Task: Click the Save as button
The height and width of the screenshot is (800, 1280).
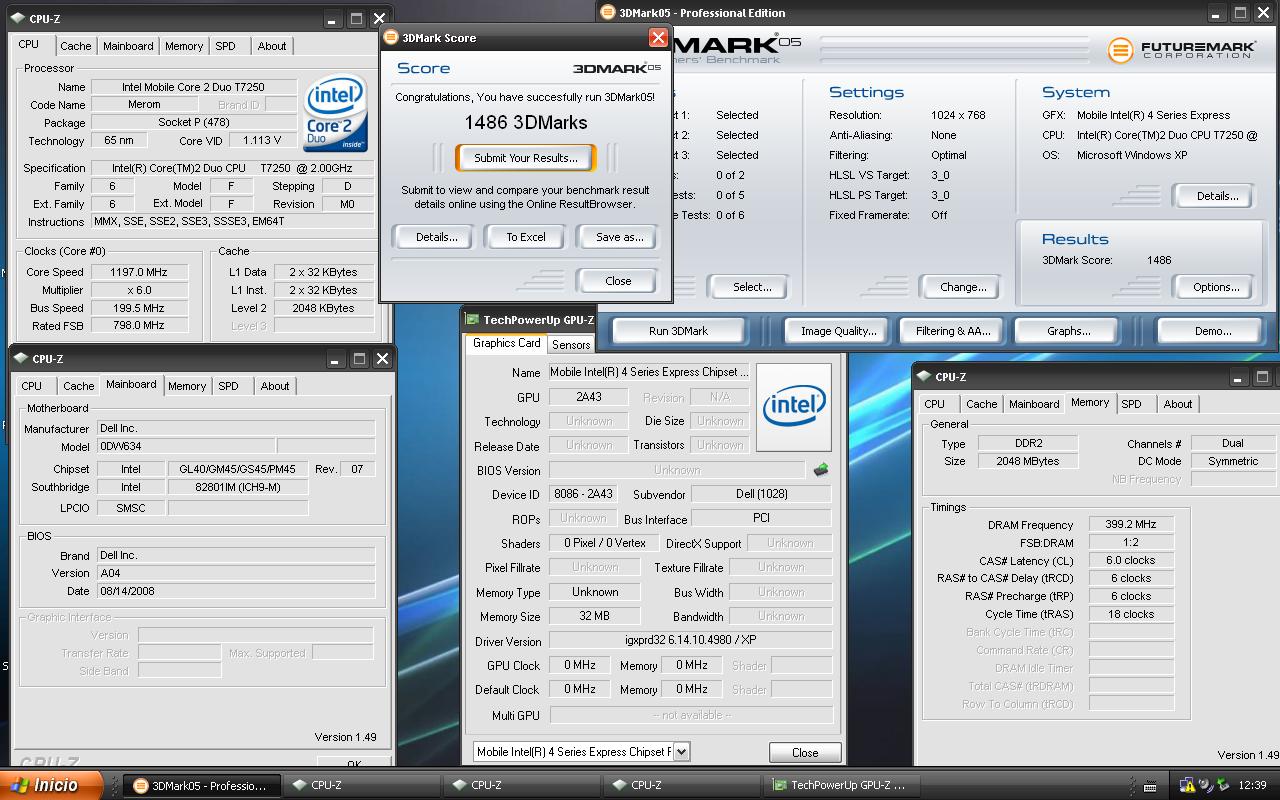Action: pyautogui.click(x=618, y=237)
